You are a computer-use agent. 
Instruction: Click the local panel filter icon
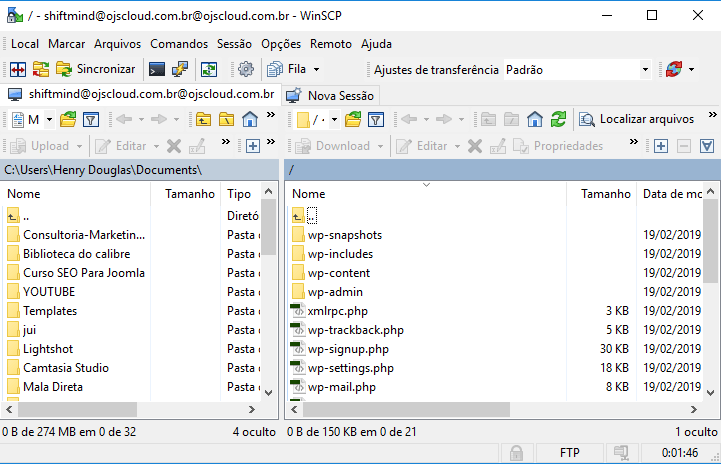coord(90,119)
